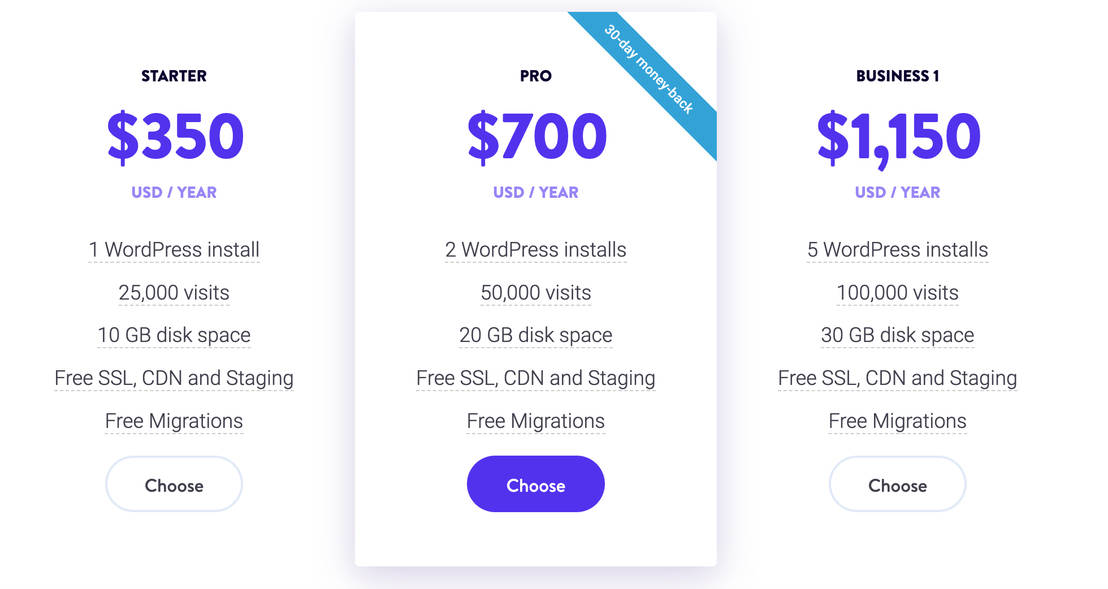The width and height of the screenshot is (1108, 589).
Task: Click the Choose button under the Starter plan
Action: tap(173, 484)
